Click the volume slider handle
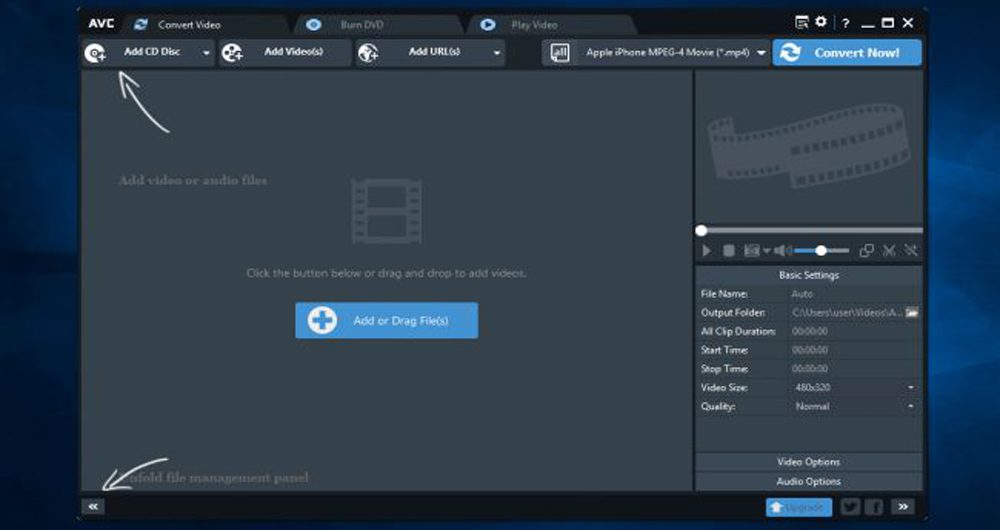Viewport: 1000px width, 530px height. click(x=820, y=251)
